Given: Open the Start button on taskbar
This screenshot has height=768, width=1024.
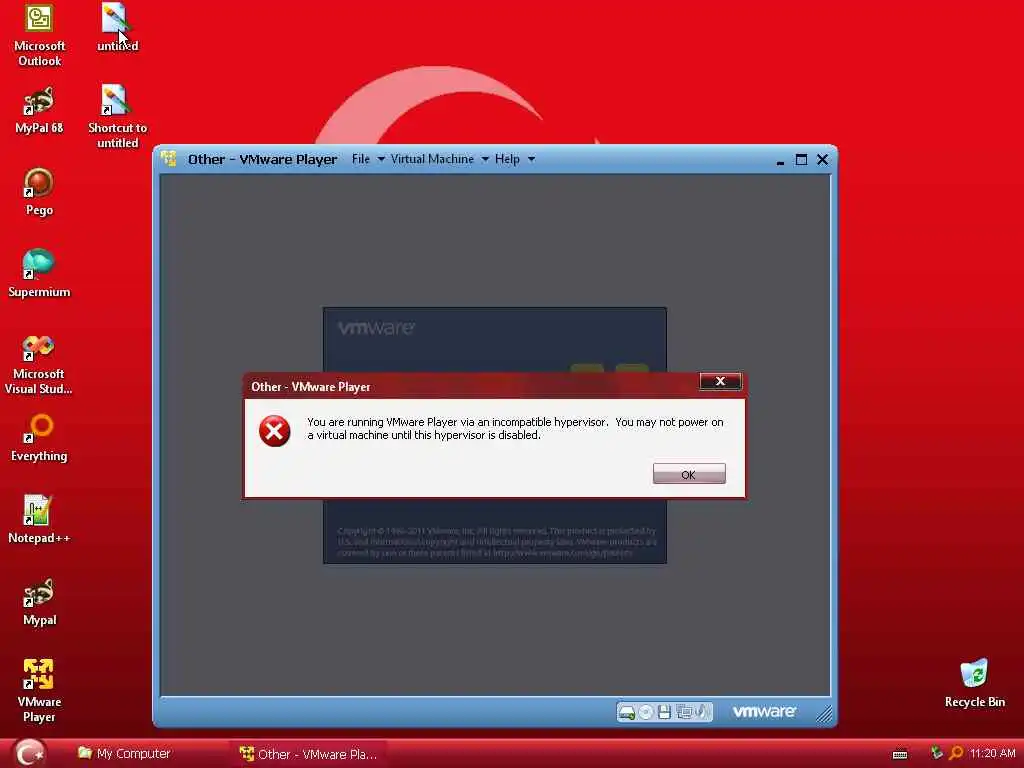Looking at the screenshot, I should pos(29,753).
